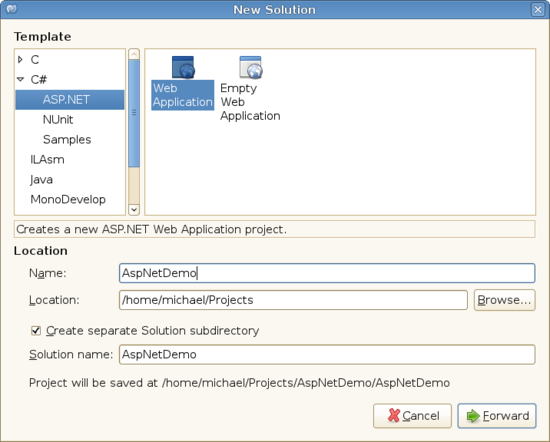The image size is (550, 442).
Task: Click the template tree scrollbar thumb
Action: click(134, 113)
